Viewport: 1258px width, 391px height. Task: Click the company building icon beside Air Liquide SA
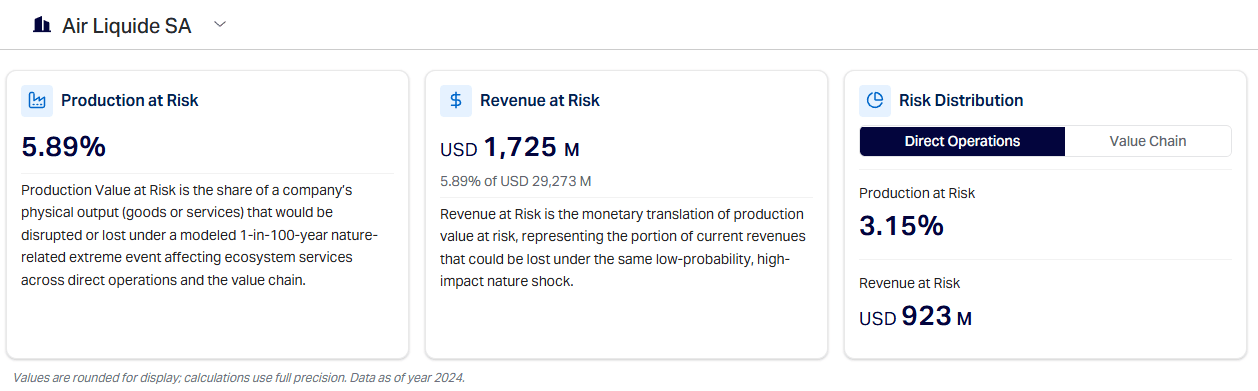pos(42,26)
